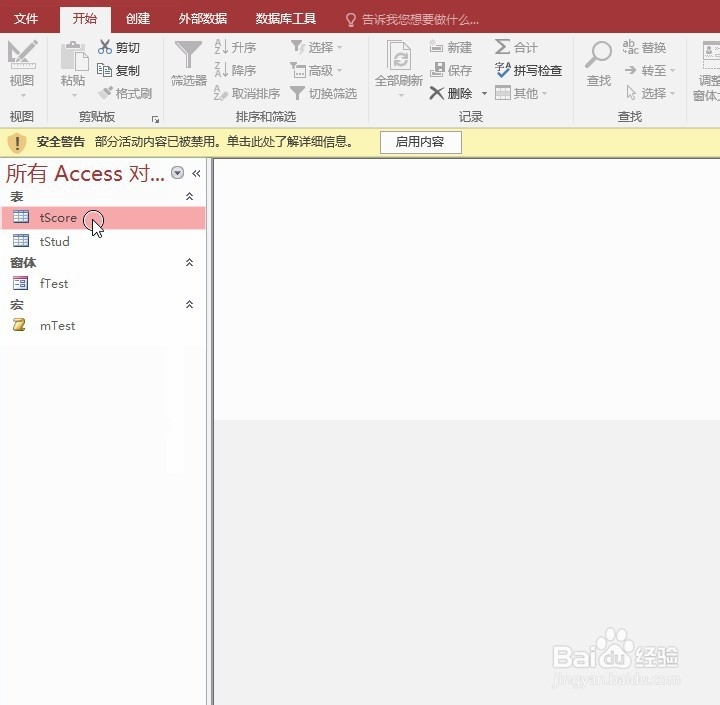This screenshot has width=720, height=705.
Task: Open the clipboard dialog launcher
Action: click(156, 120)
